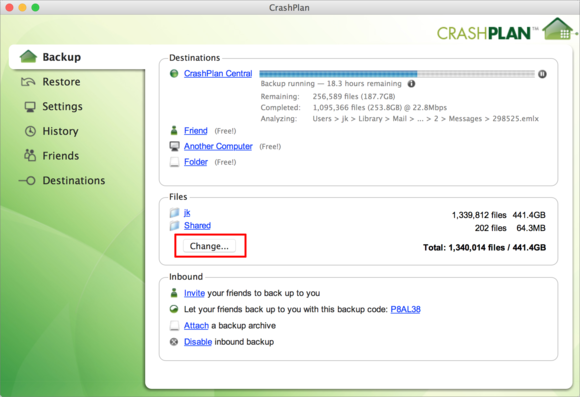Click the drive icon beside Attach
The height and width of the screenshot is (397, 580).
click(x=174, y=326)
